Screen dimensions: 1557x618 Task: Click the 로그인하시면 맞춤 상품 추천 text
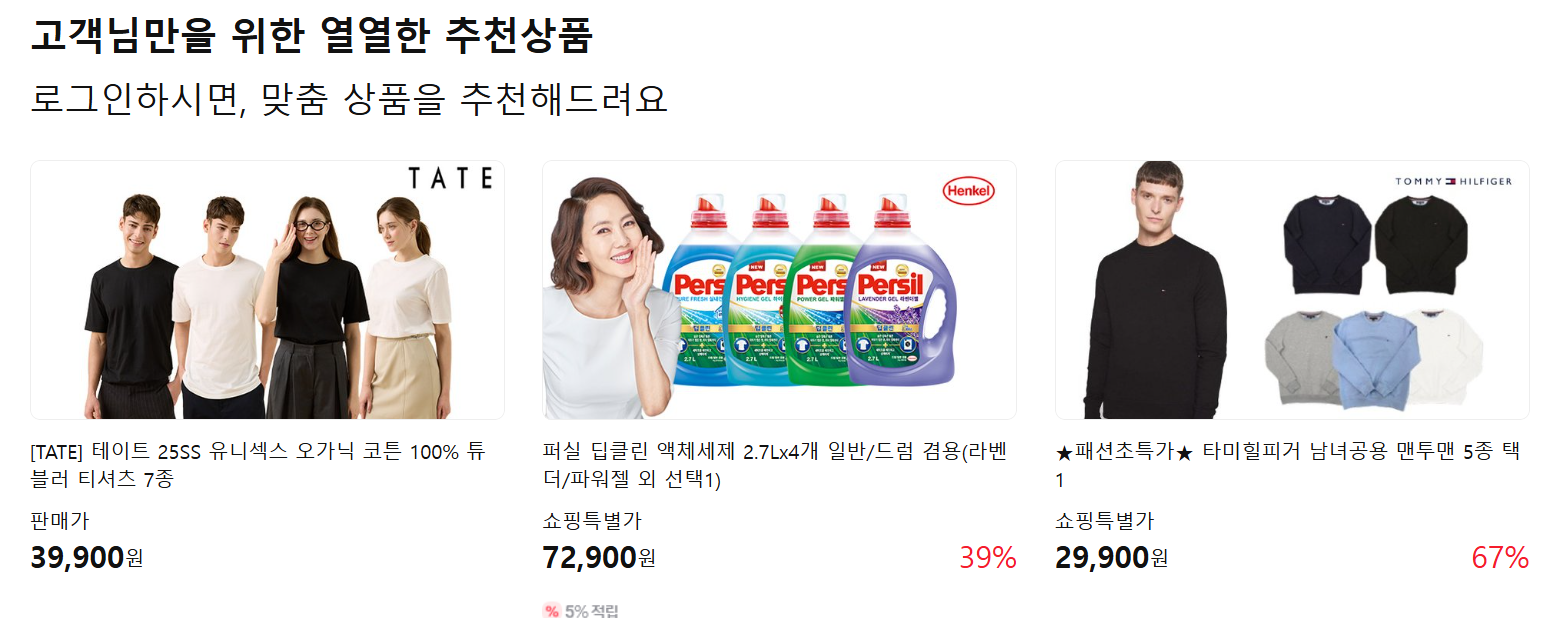pos(349,99)
